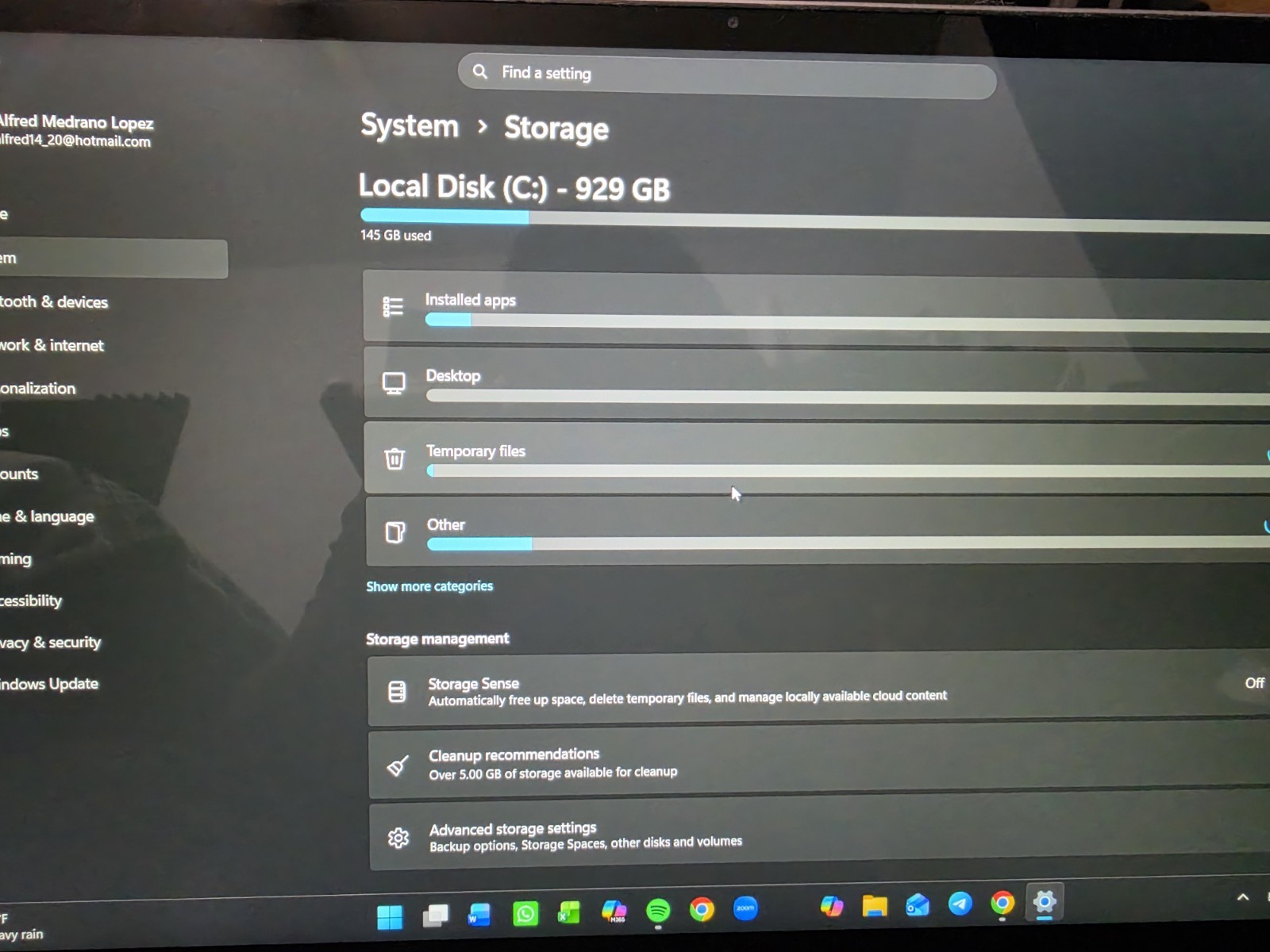Click the Temporary files trash icon

point(394,459)
